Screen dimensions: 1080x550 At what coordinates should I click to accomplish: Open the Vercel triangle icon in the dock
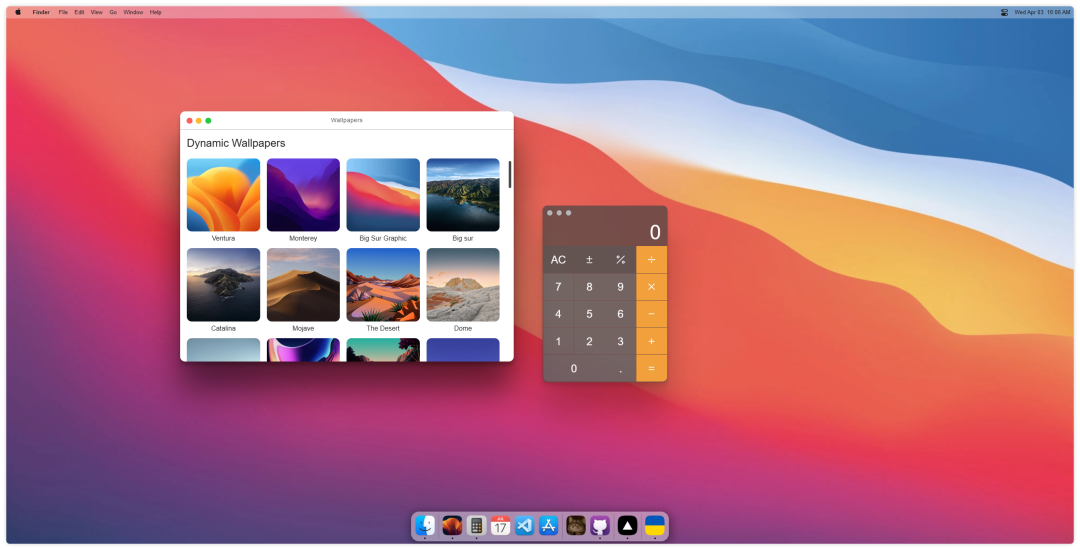point(627,525)
